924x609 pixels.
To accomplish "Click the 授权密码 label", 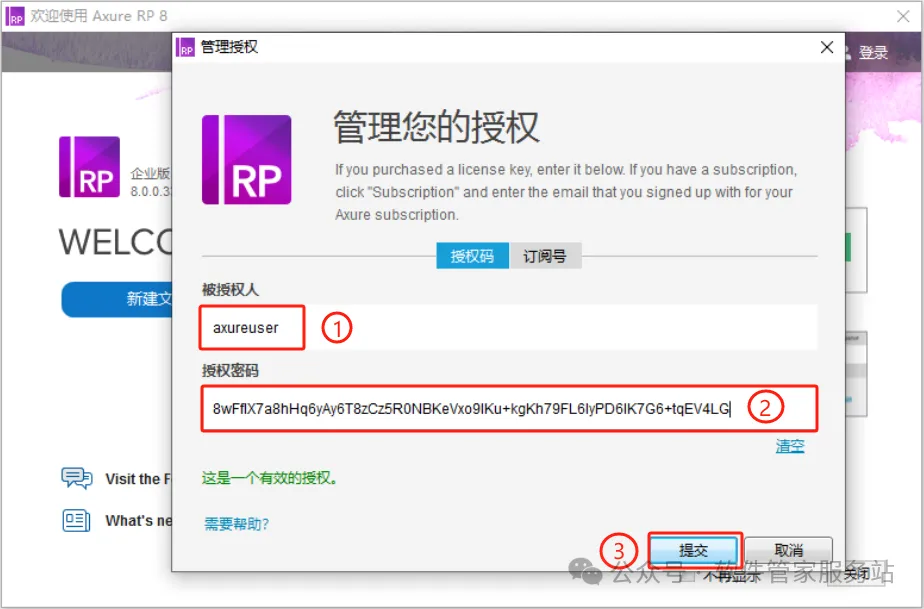I will 230,371.
